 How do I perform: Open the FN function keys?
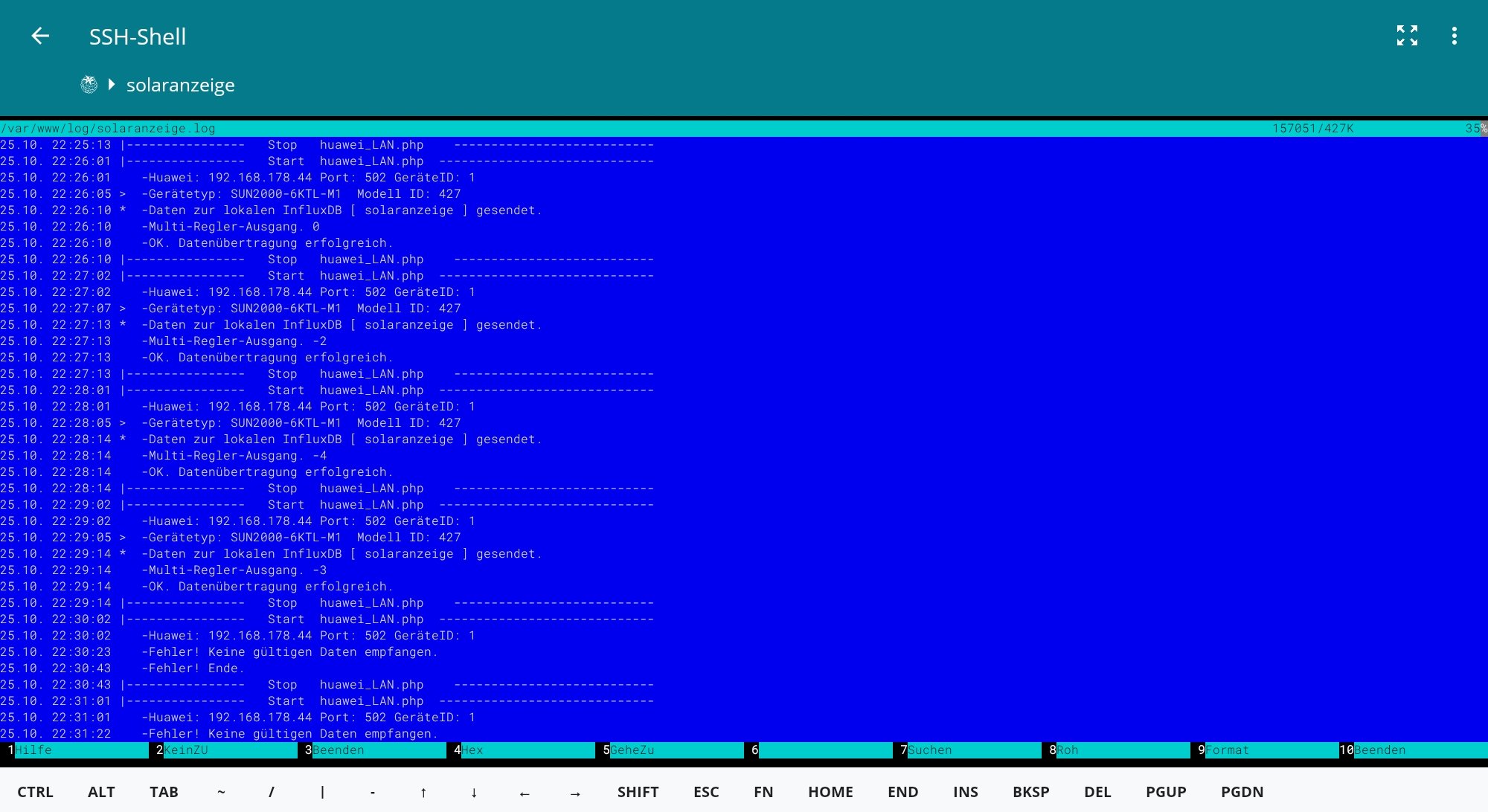[x=763, y=792]
